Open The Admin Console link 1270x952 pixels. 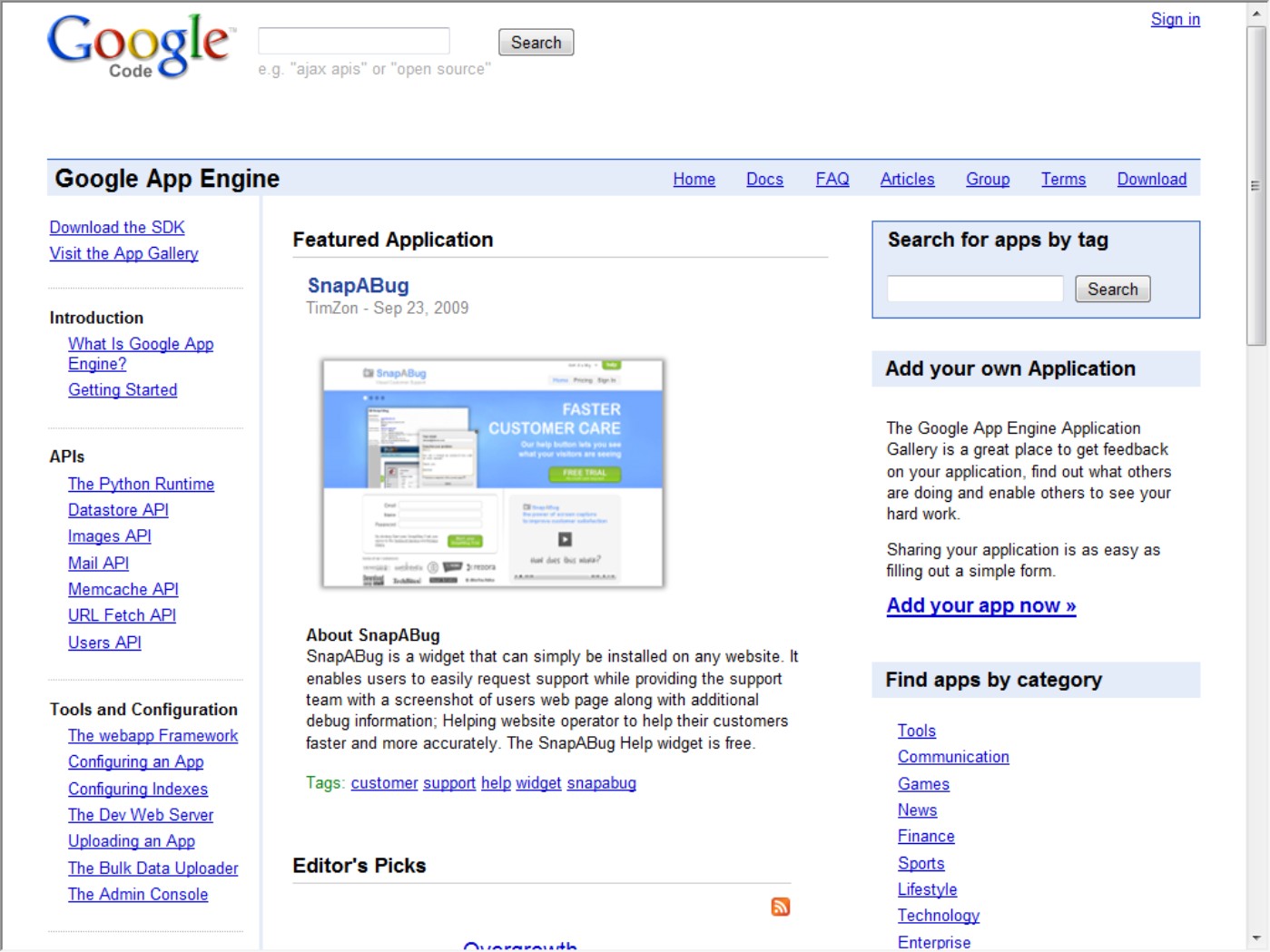click(x=138, y=895)
